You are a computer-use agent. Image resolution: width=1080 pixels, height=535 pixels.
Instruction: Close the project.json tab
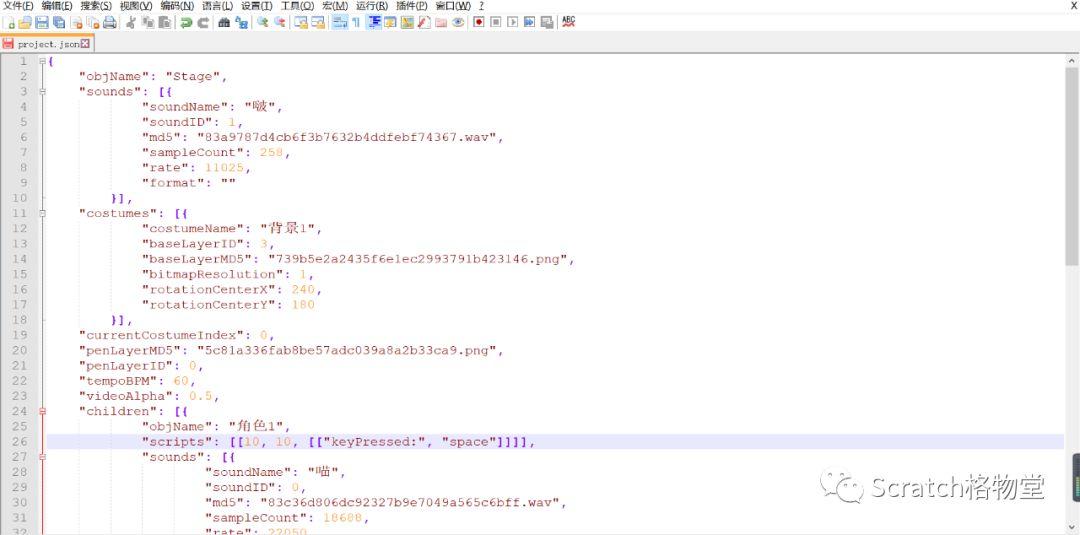(85, 43)
